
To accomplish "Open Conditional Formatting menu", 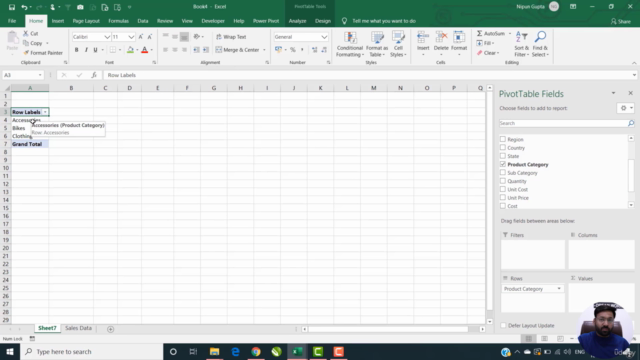I will coord(350,44).
